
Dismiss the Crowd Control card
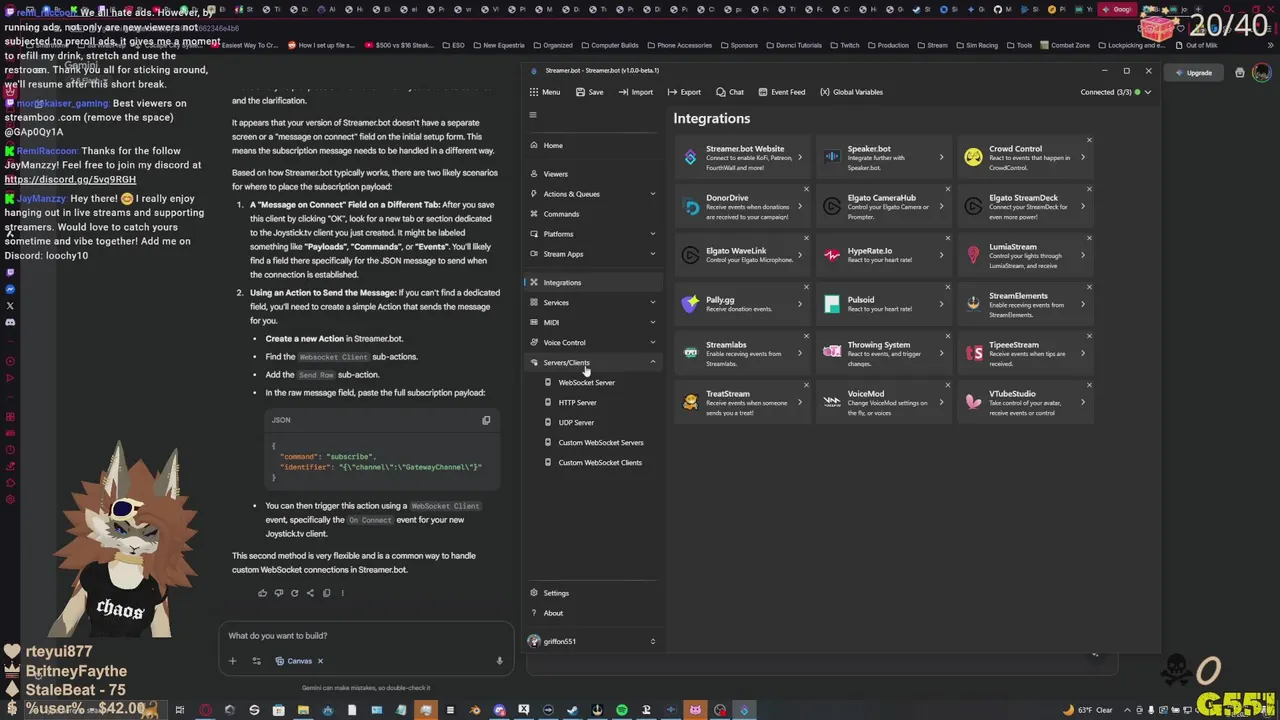click(x=1089, y=140)
